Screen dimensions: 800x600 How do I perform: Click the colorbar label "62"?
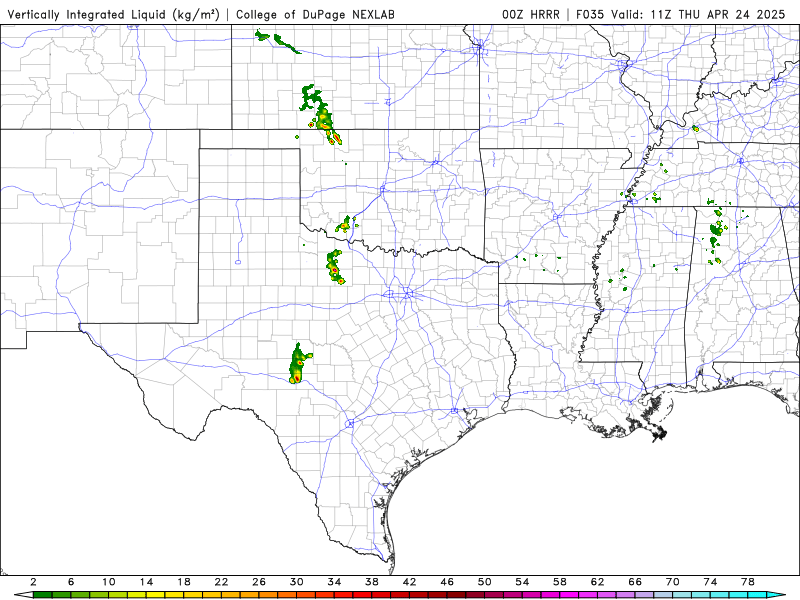(x=597, y=582)
